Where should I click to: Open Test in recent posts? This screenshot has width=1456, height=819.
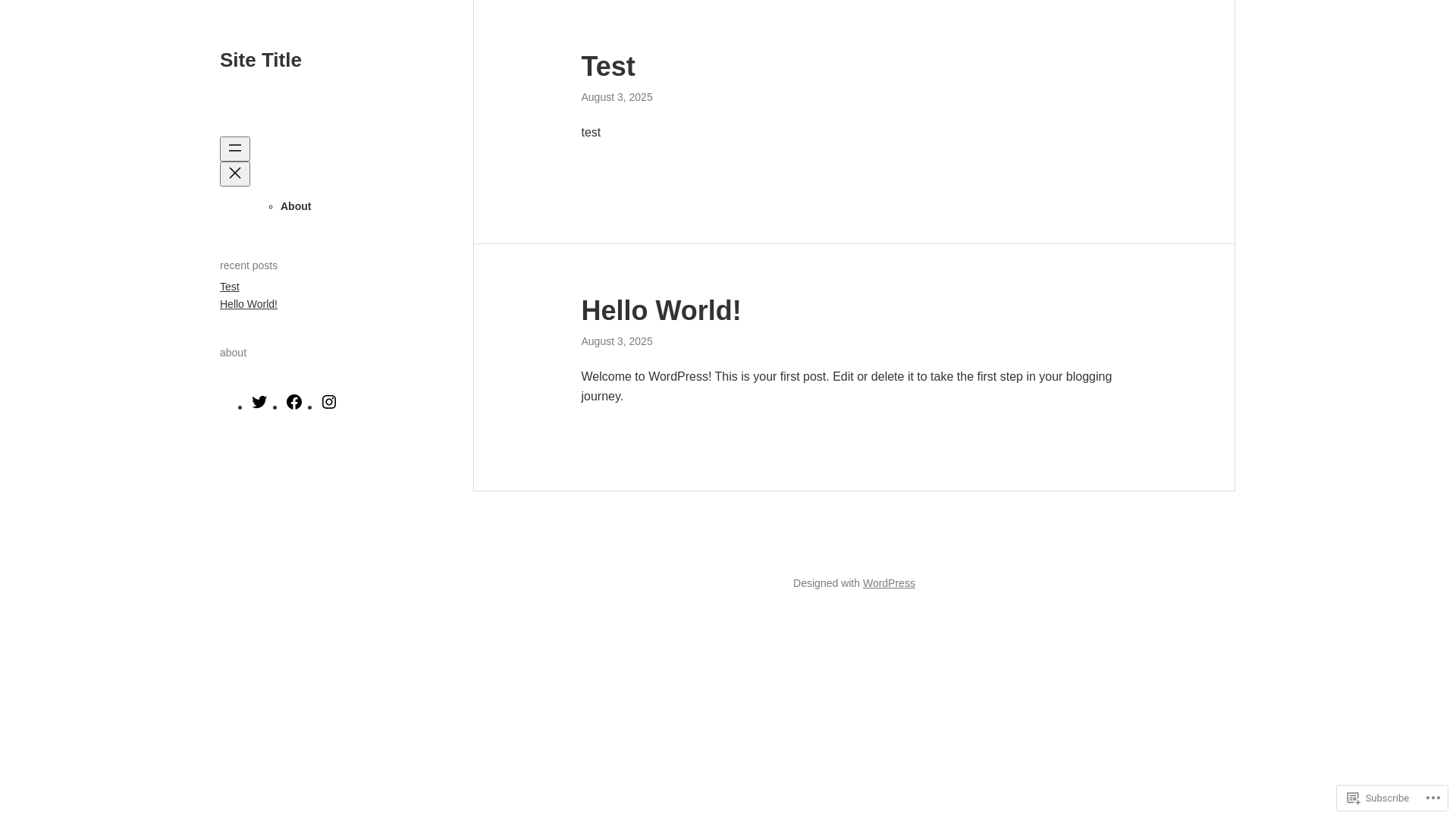[230, 287]
